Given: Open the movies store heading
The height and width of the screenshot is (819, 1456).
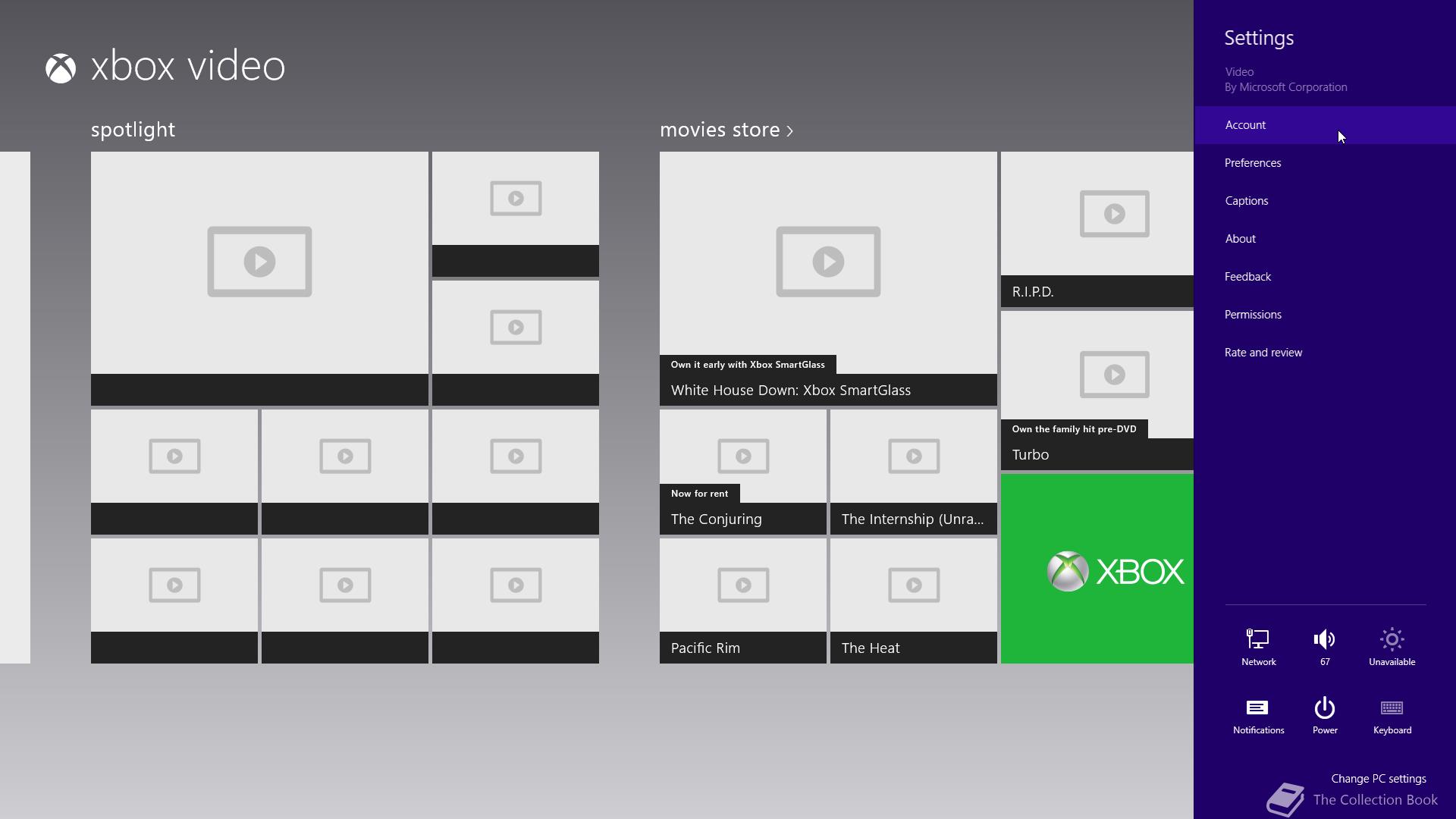Looking at the screenshot, I should pos(720,130).
